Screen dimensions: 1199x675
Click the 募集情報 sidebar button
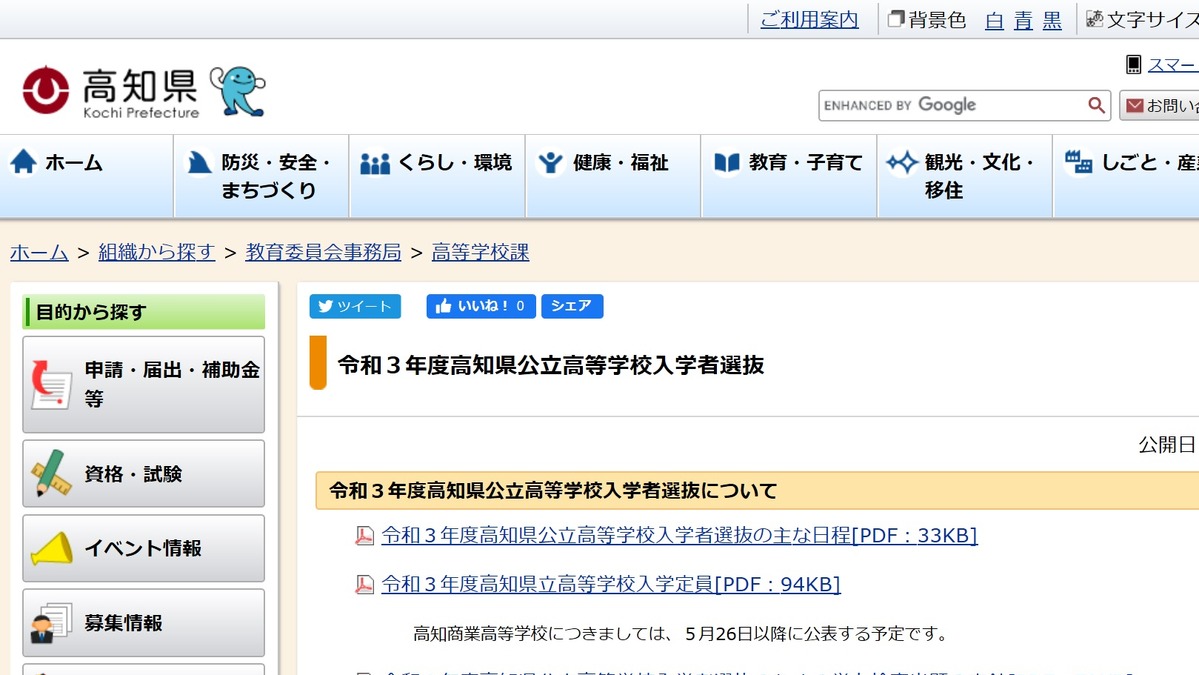144,622
